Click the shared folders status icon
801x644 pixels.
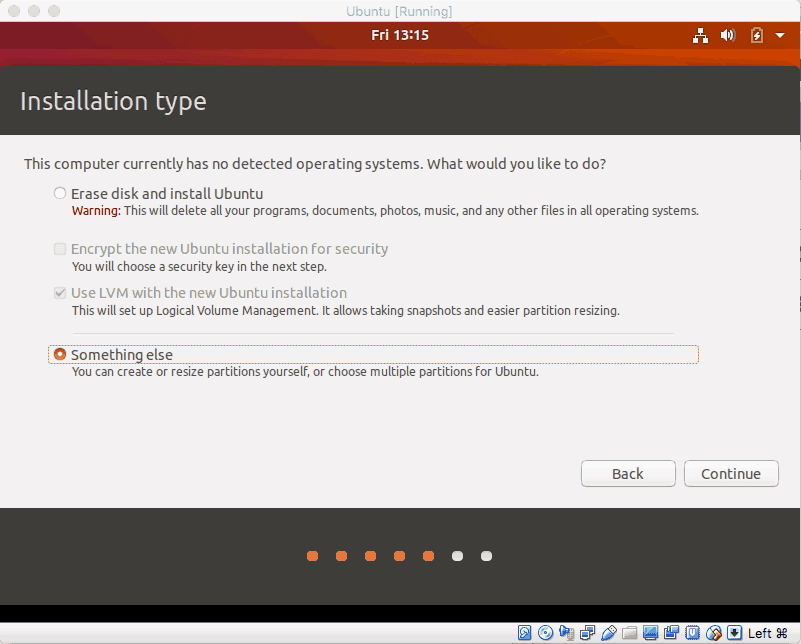tap(629, 633)
